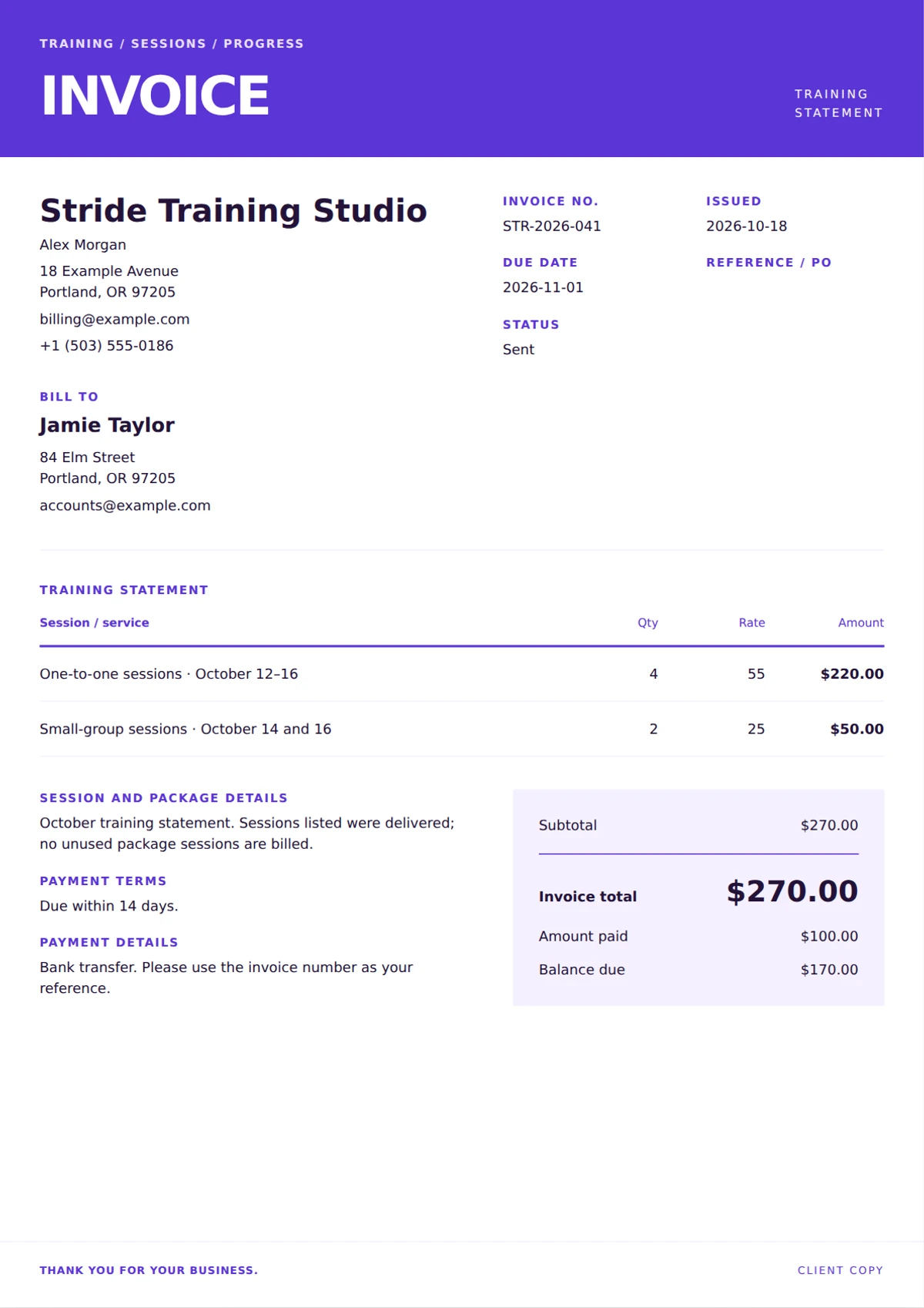Click quantity 4 in the One-to-one sessions row
The height and width of the screenshot is (1308, 924).
654,674
